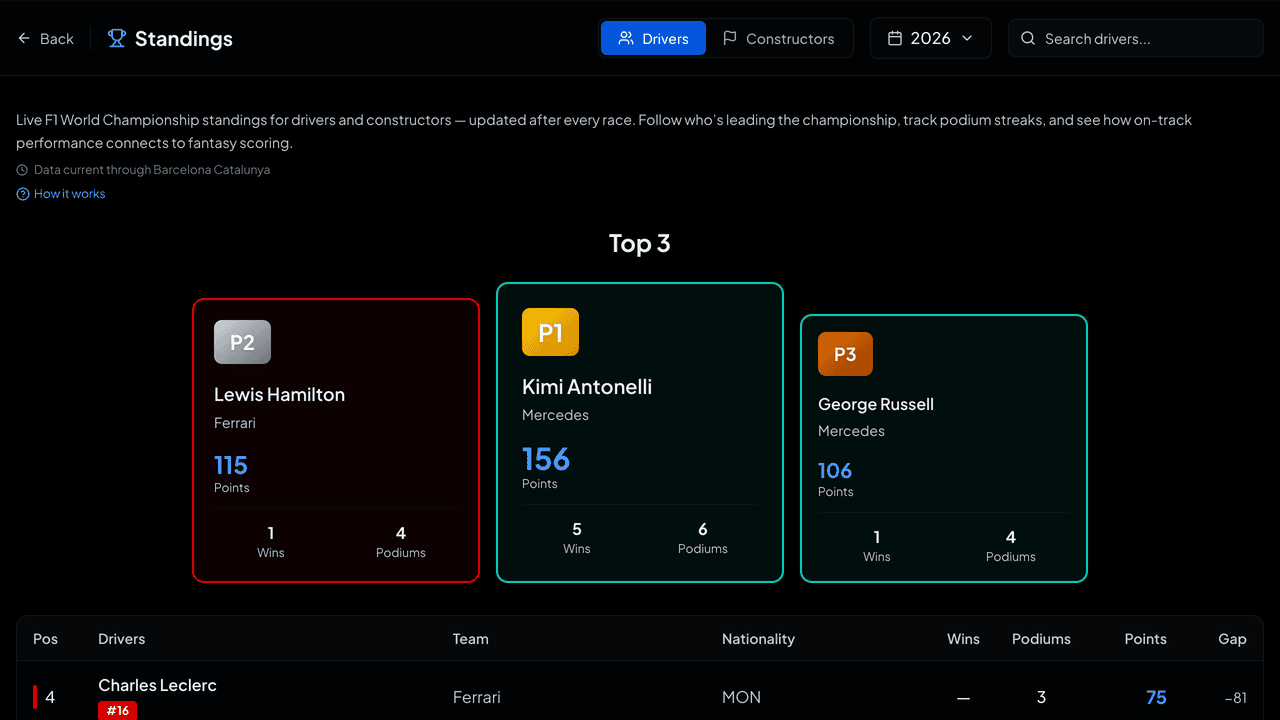Switch to the Drivers standings tab
The width and height of the screenshot is (1280, 720).
click(653, 38)
